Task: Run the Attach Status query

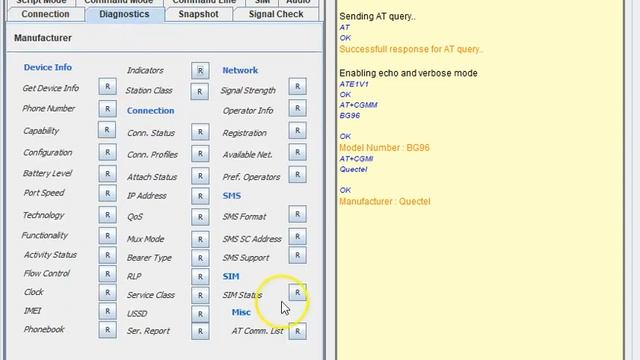Action: (200, 176)
